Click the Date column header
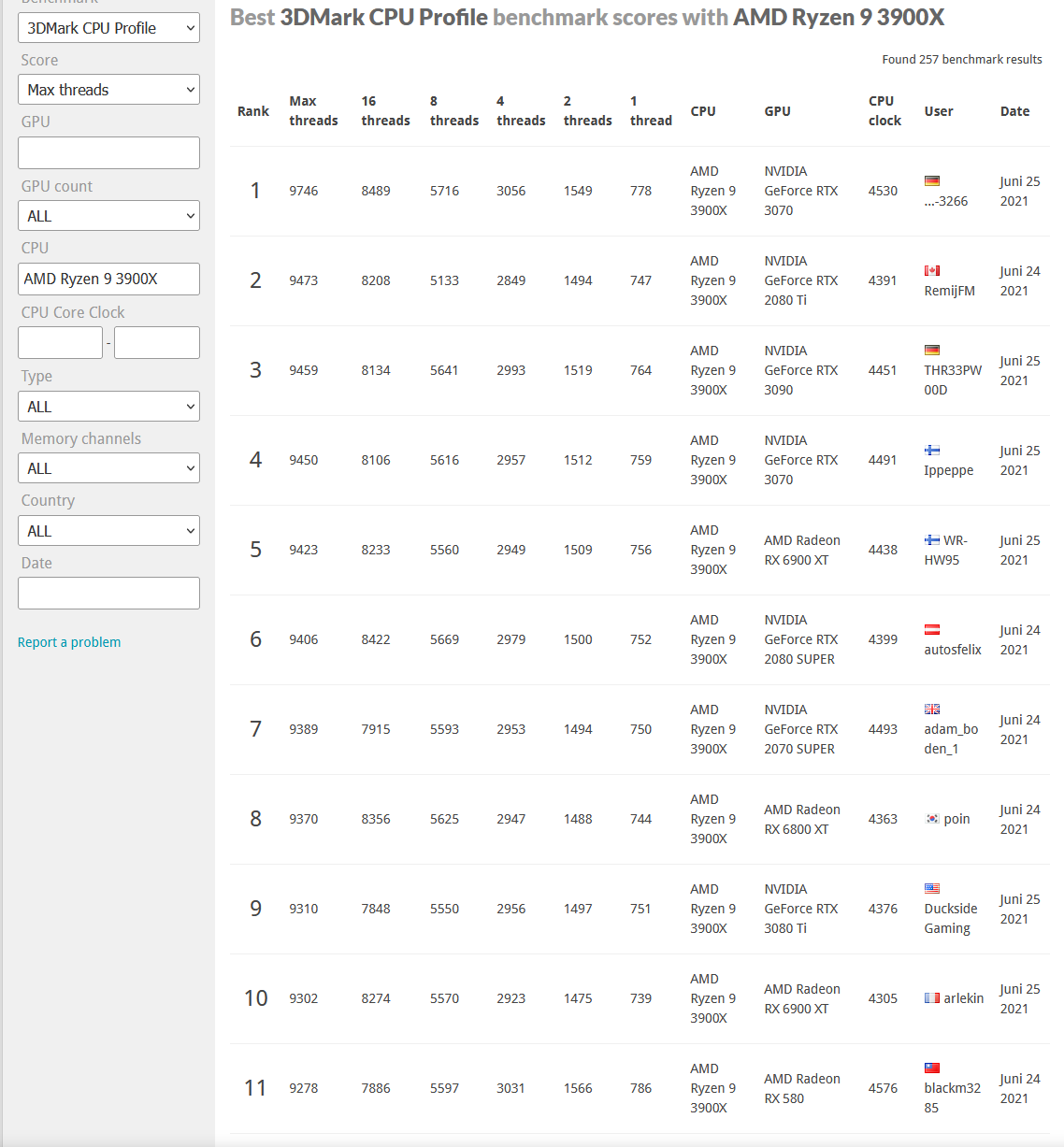Viewport: 1064px width, 1147px height. click(1014, 111)
